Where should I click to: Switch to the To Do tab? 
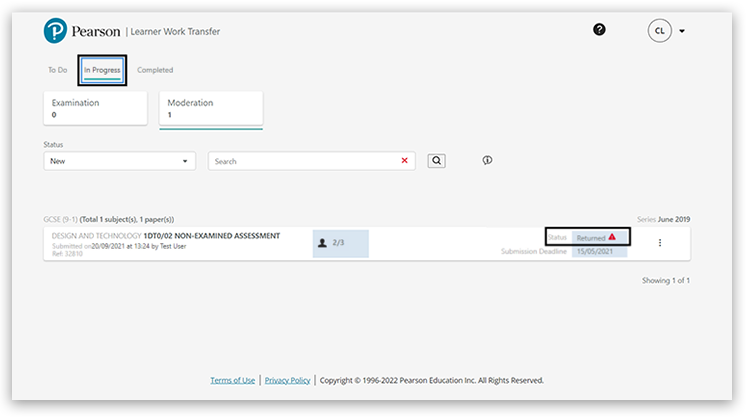(58, 70)
